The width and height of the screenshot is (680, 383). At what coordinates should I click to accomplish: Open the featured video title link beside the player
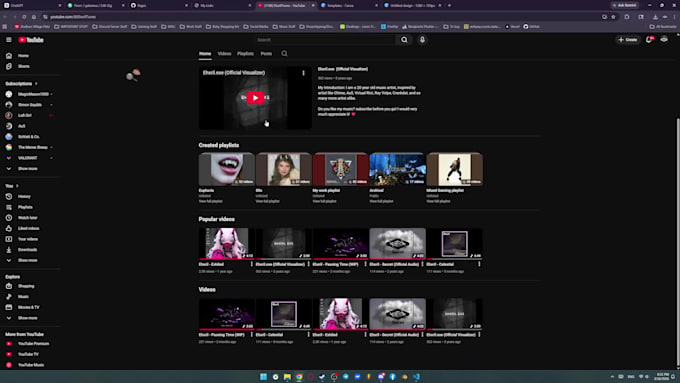(x=343, y=69)
